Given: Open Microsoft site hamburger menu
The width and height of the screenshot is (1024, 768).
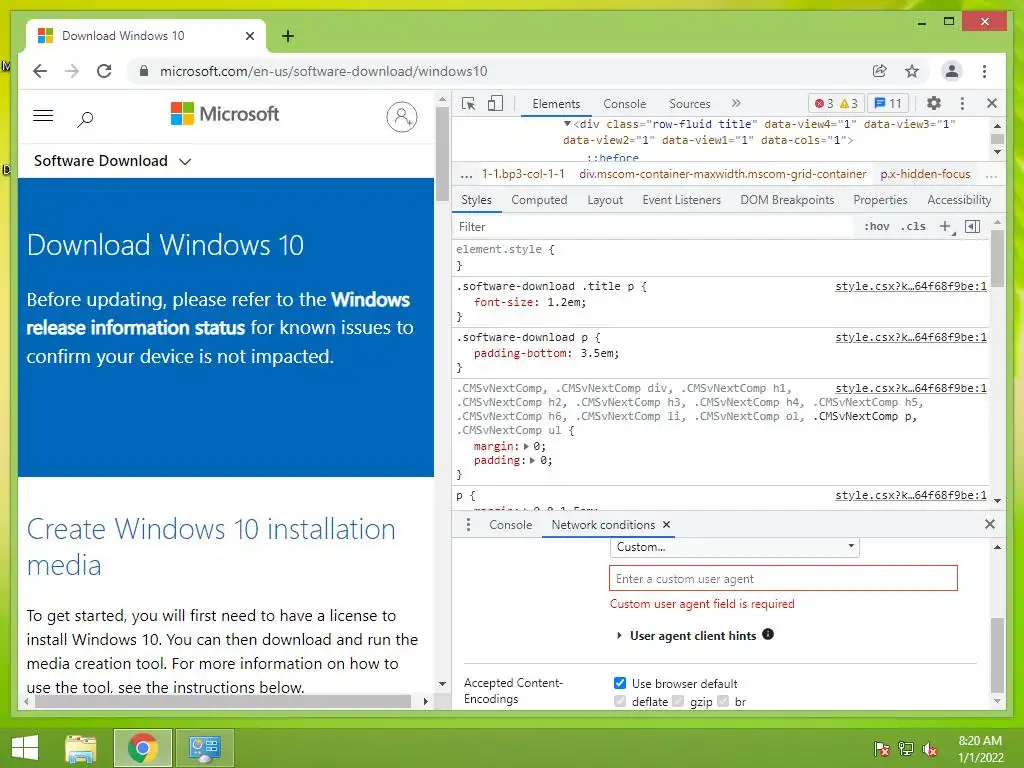Looking at the screenshot, I should (43, 116).
